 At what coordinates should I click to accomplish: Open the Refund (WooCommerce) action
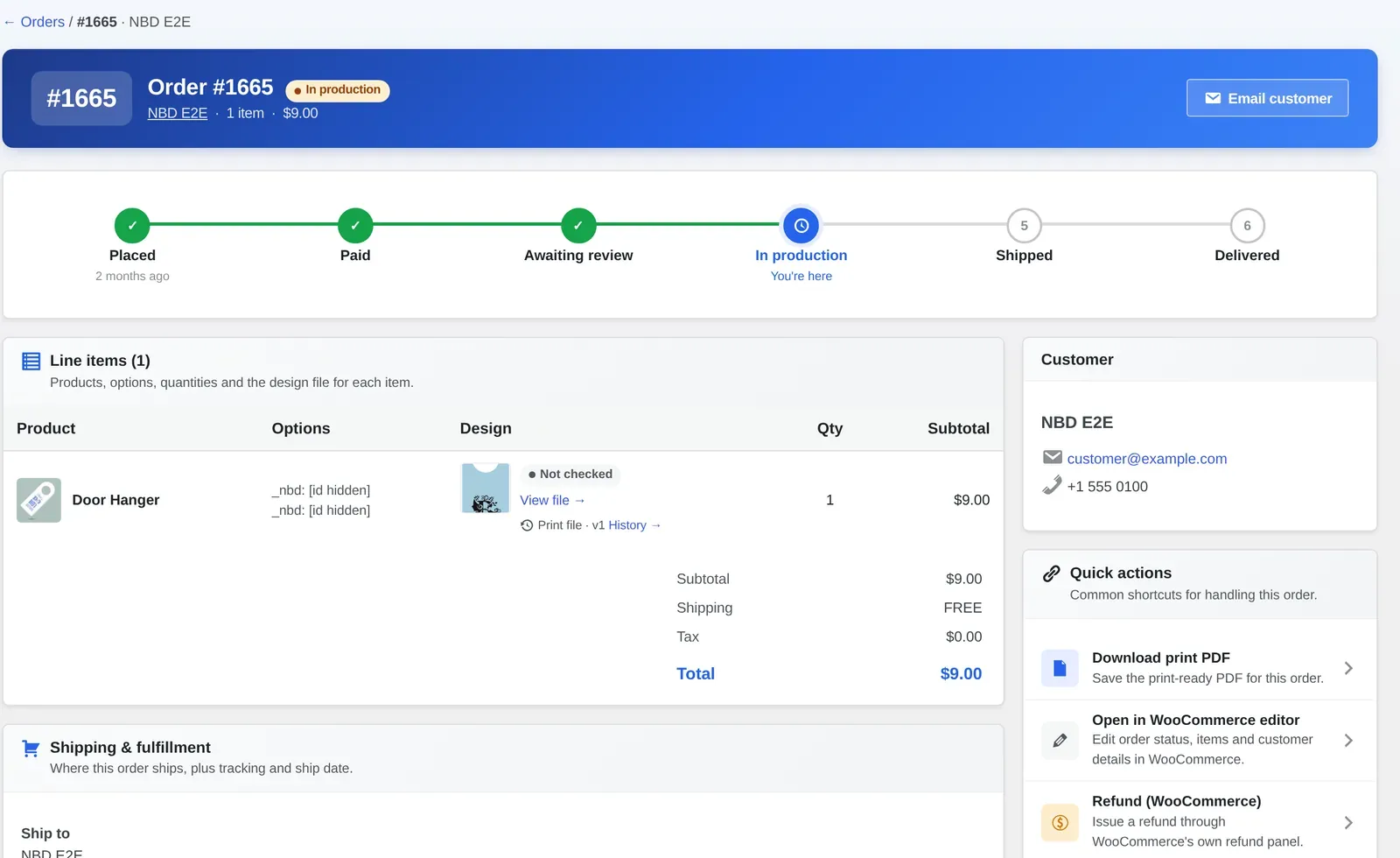pos(1200,820)
